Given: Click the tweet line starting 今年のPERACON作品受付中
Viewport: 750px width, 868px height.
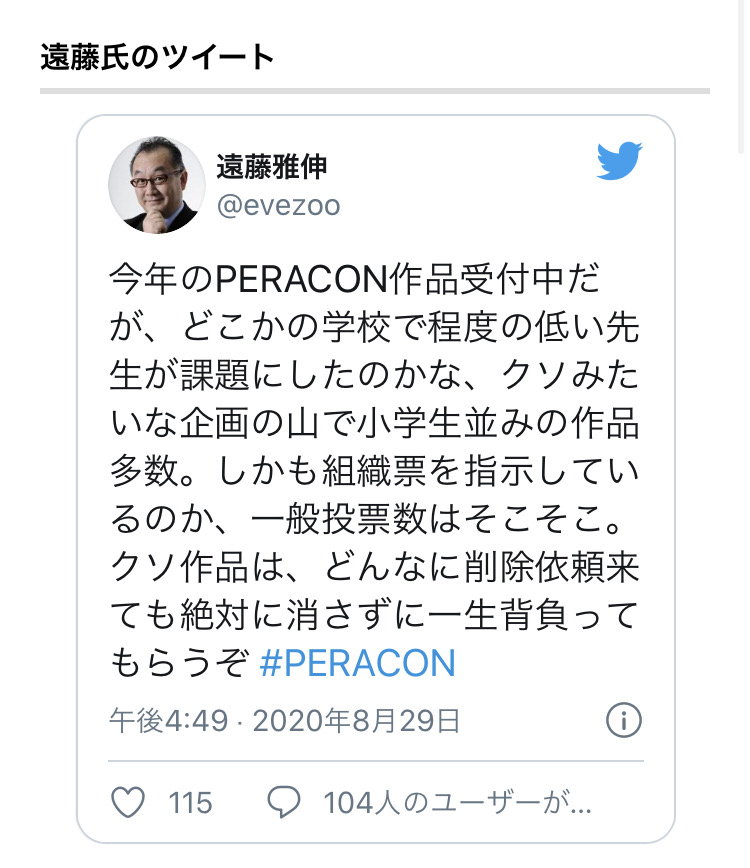Looking at the screenshot, I should 354,279.
